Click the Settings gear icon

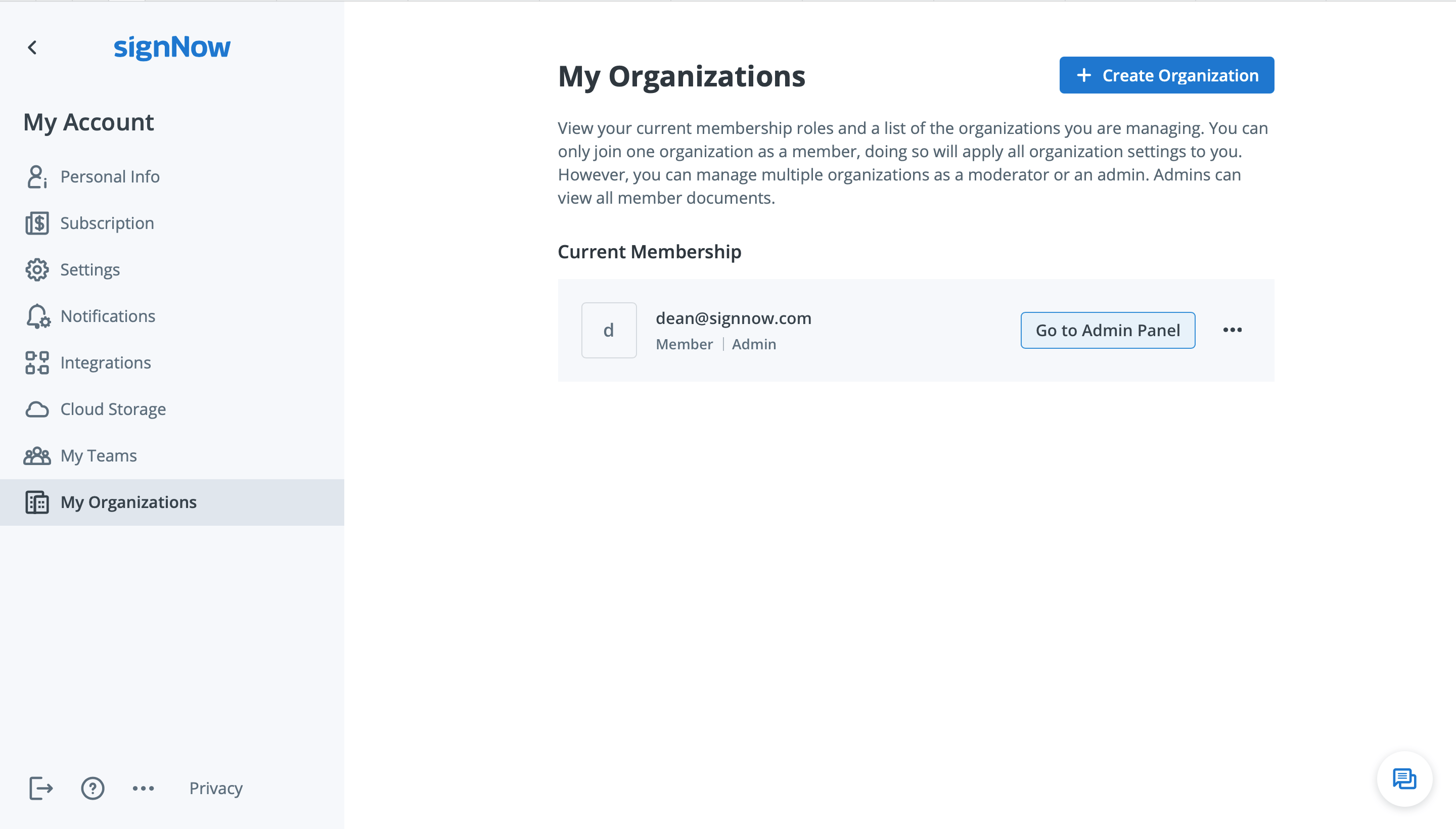[37, 269]
